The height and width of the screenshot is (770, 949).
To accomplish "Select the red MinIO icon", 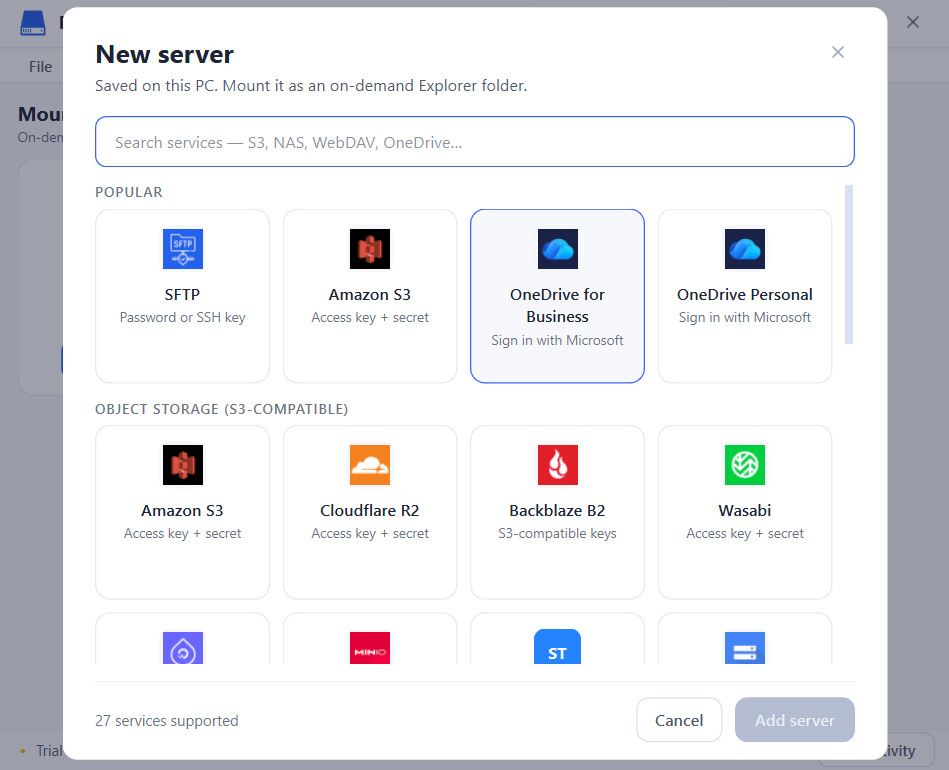I will coord(370,648).
